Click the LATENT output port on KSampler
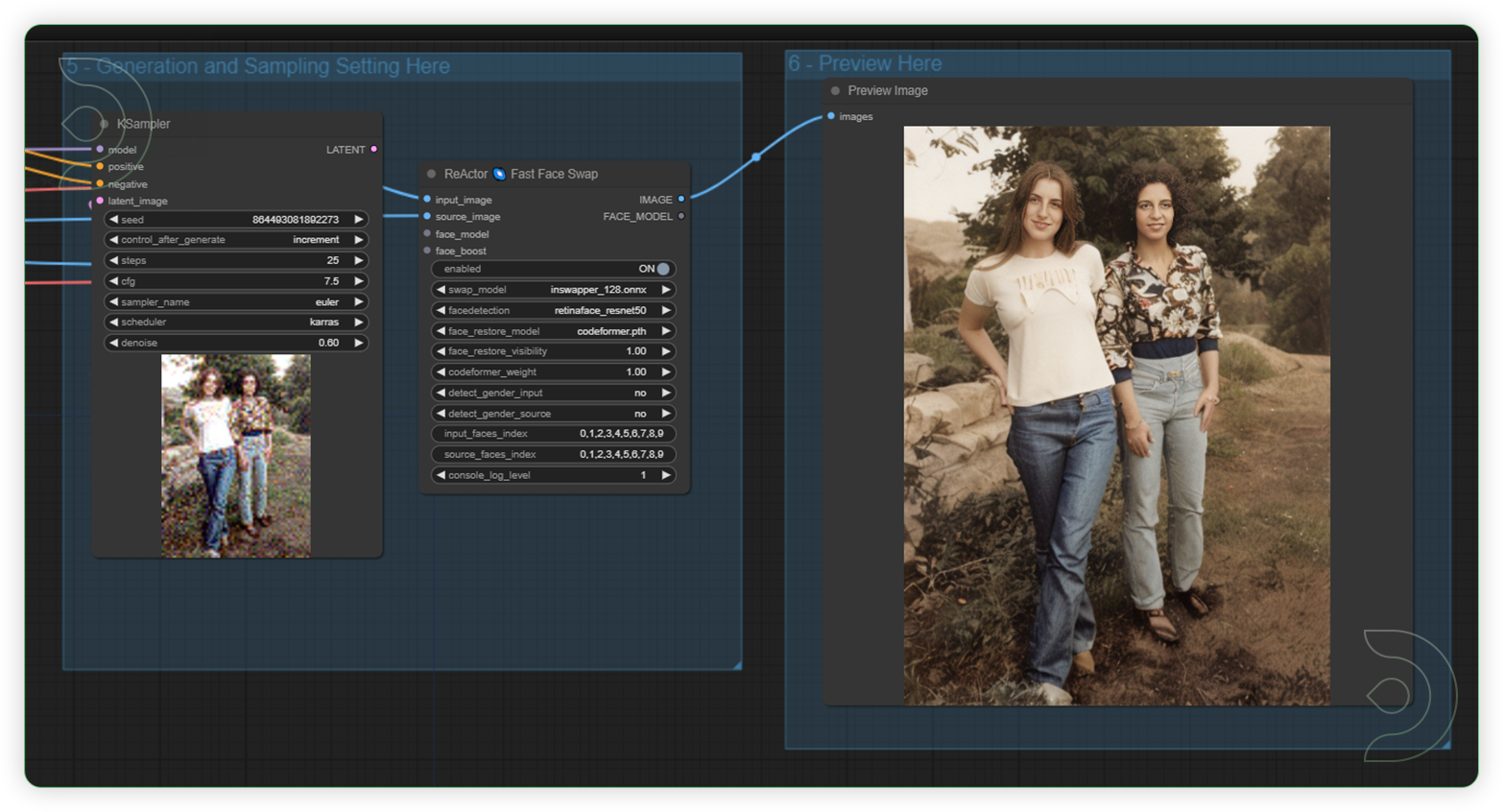Viewport: 1503px width, 812px height. pyautogui.click(x=373, y=149)
